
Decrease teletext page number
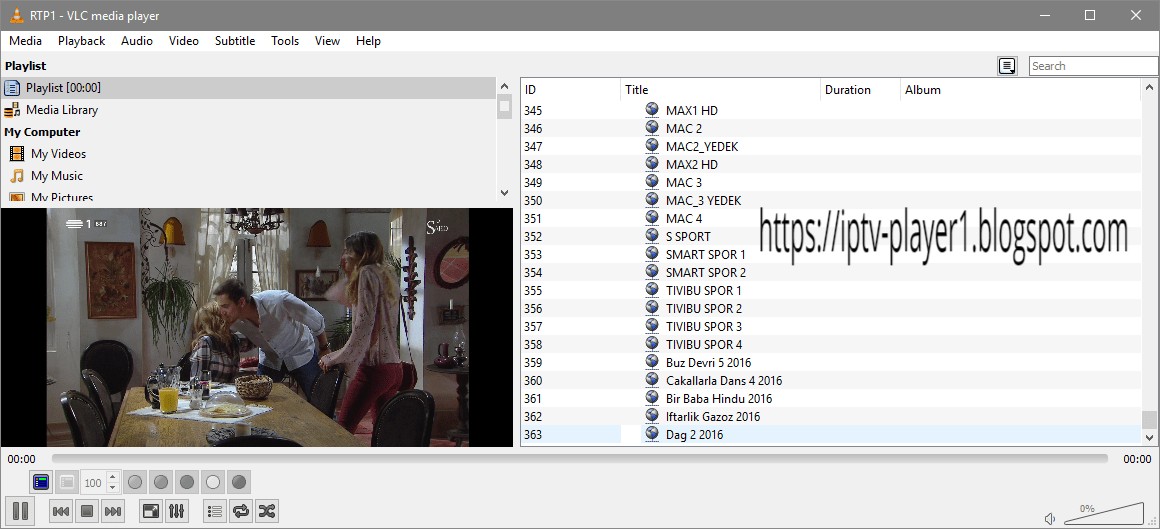click(112, 488)
